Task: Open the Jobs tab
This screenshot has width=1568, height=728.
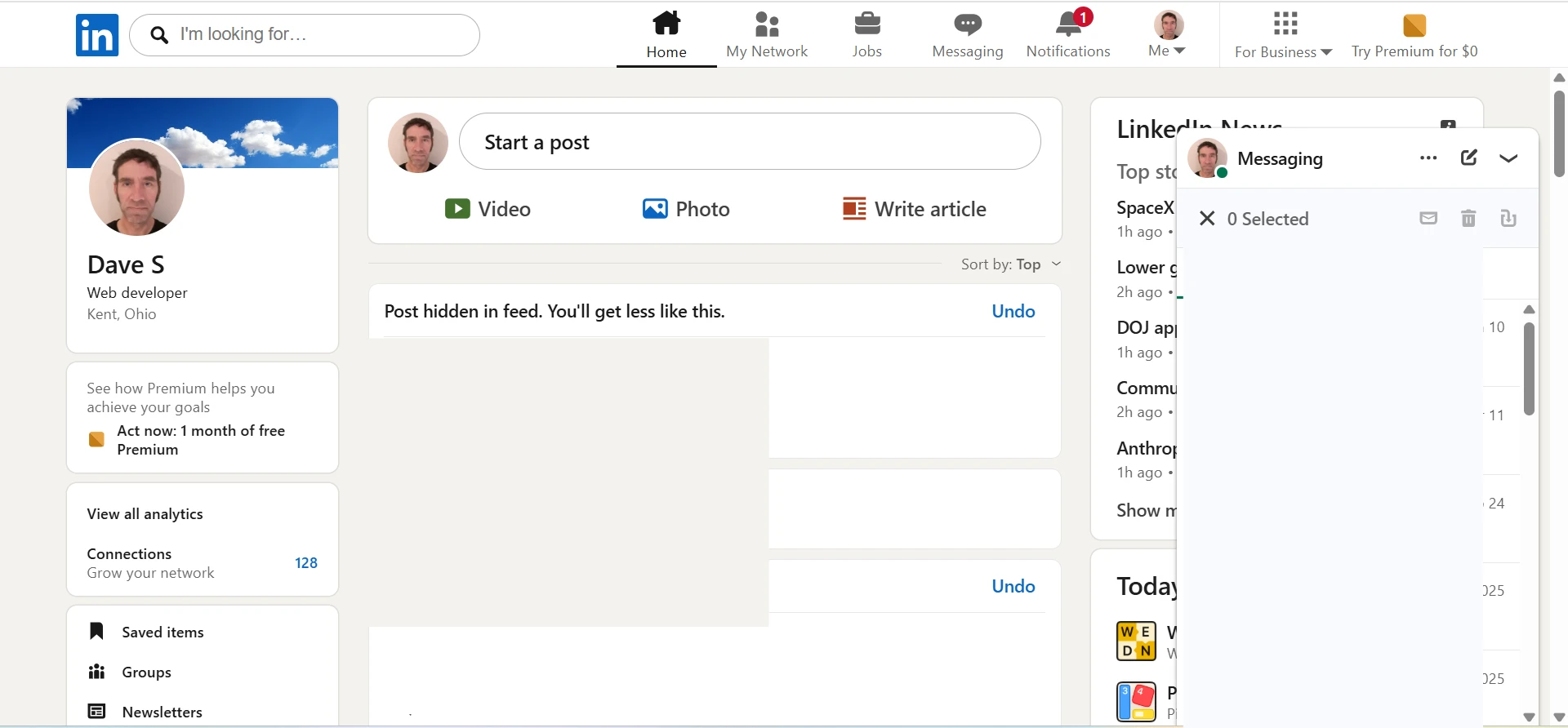Action: click(867, 34)
